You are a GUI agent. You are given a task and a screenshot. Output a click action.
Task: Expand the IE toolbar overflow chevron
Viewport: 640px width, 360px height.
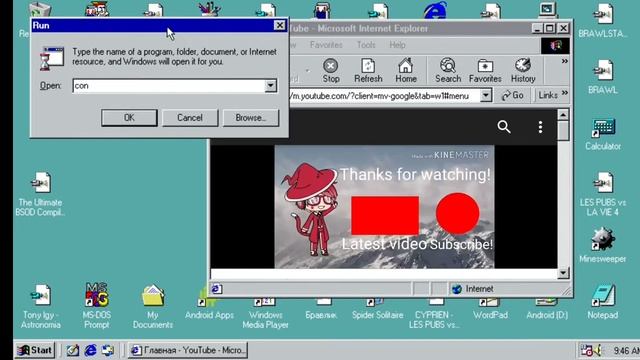(x=564, y=61)
